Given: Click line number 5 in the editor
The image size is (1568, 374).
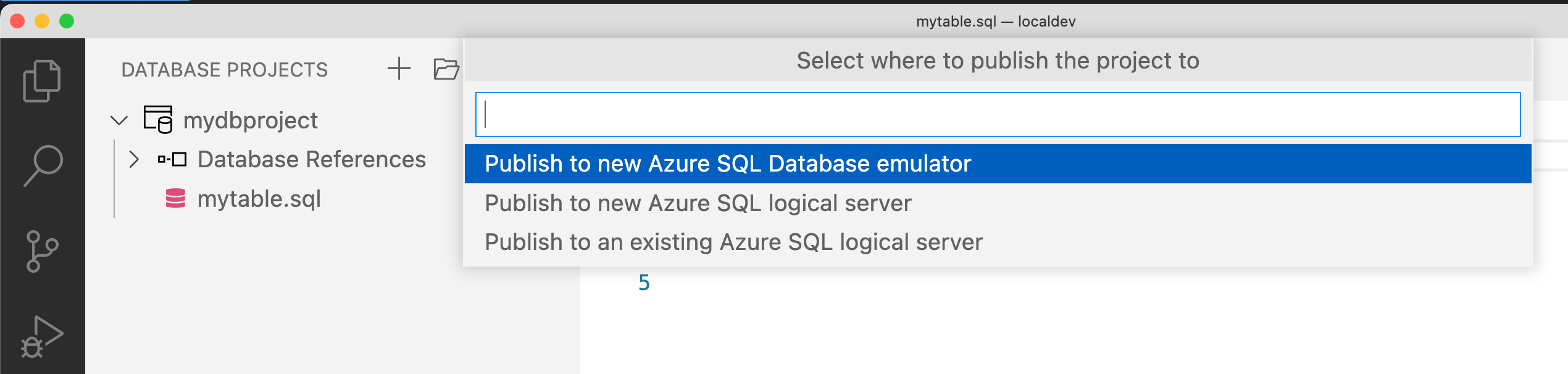Looking at the screenshot, I should 646,282.
